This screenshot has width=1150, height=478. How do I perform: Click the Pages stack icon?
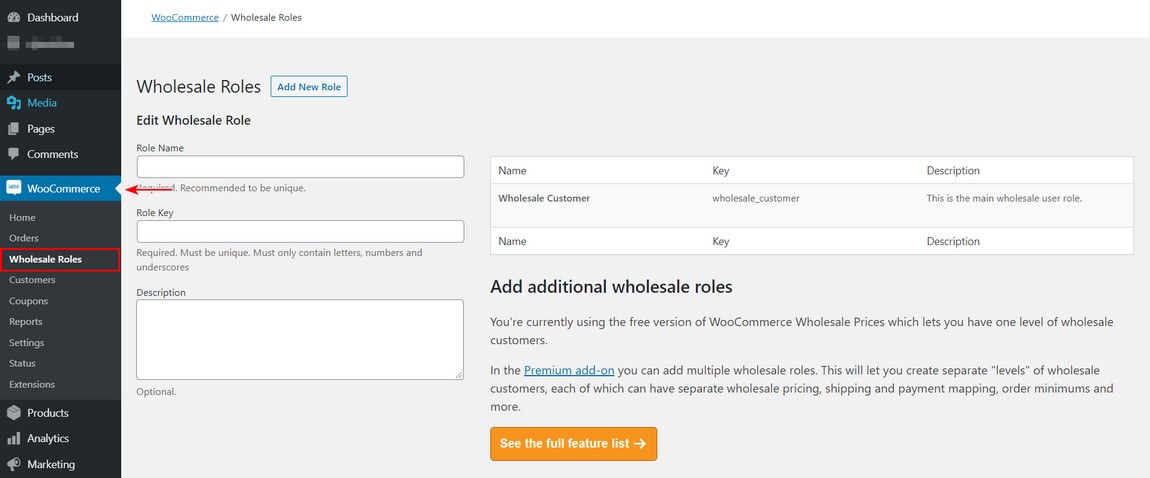pyautogui.click(x=14, y=128)
